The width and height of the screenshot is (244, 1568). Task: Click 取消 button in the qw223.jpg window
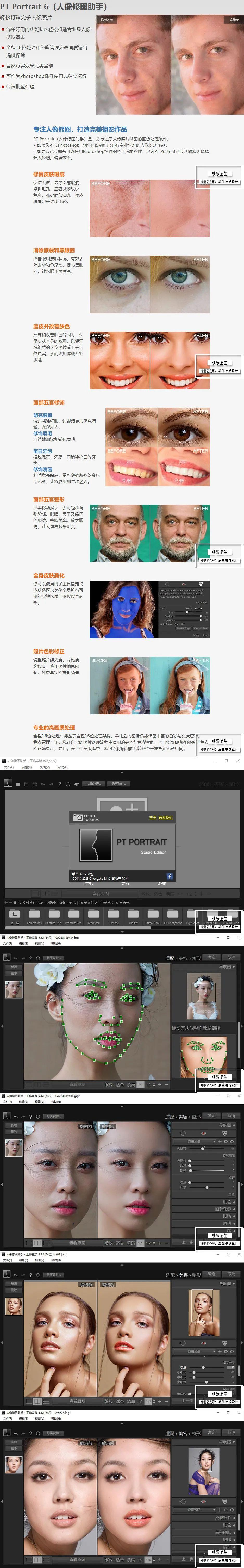231,1433
